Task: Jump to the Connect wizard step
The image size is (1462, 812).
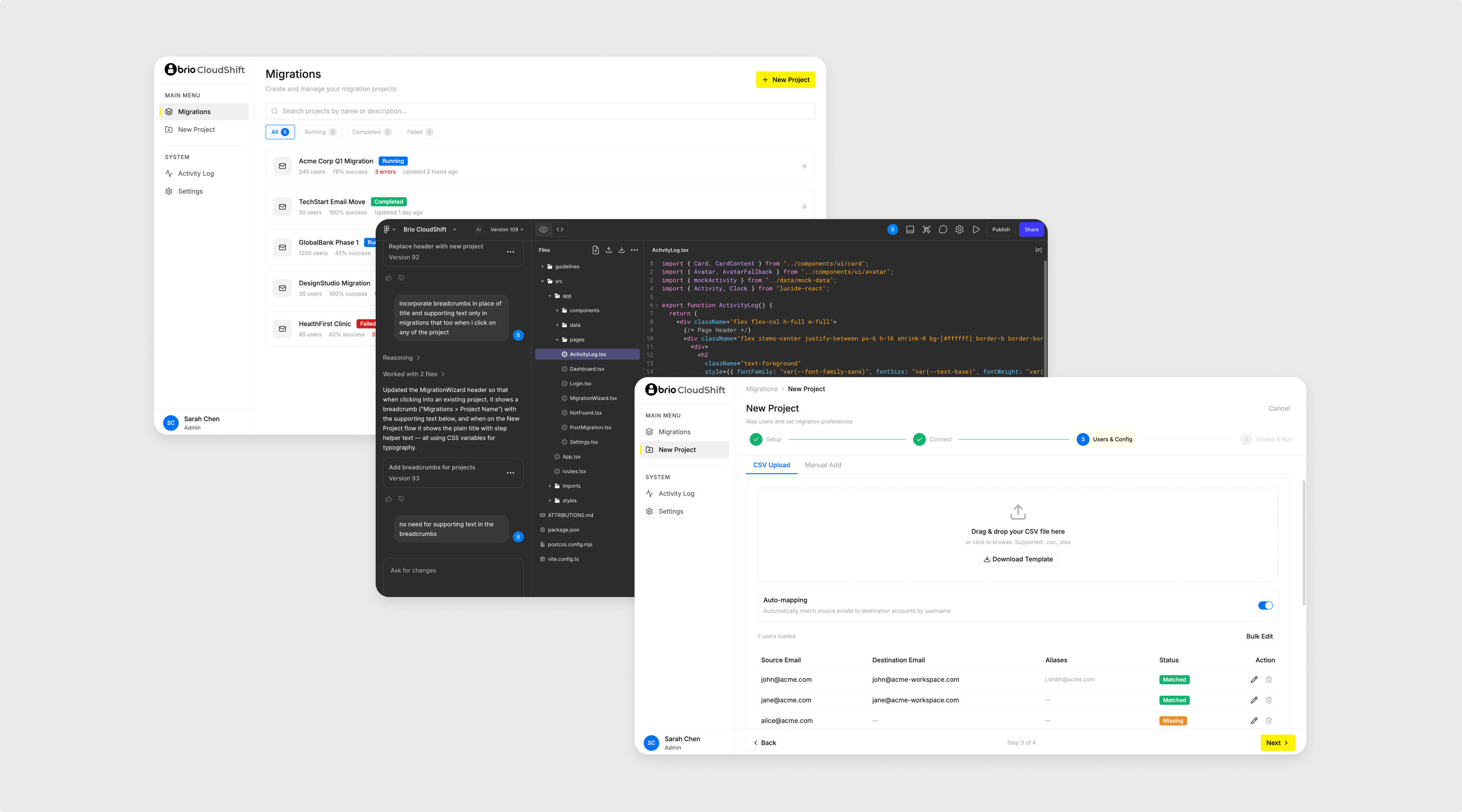Action: pos(932,439)
